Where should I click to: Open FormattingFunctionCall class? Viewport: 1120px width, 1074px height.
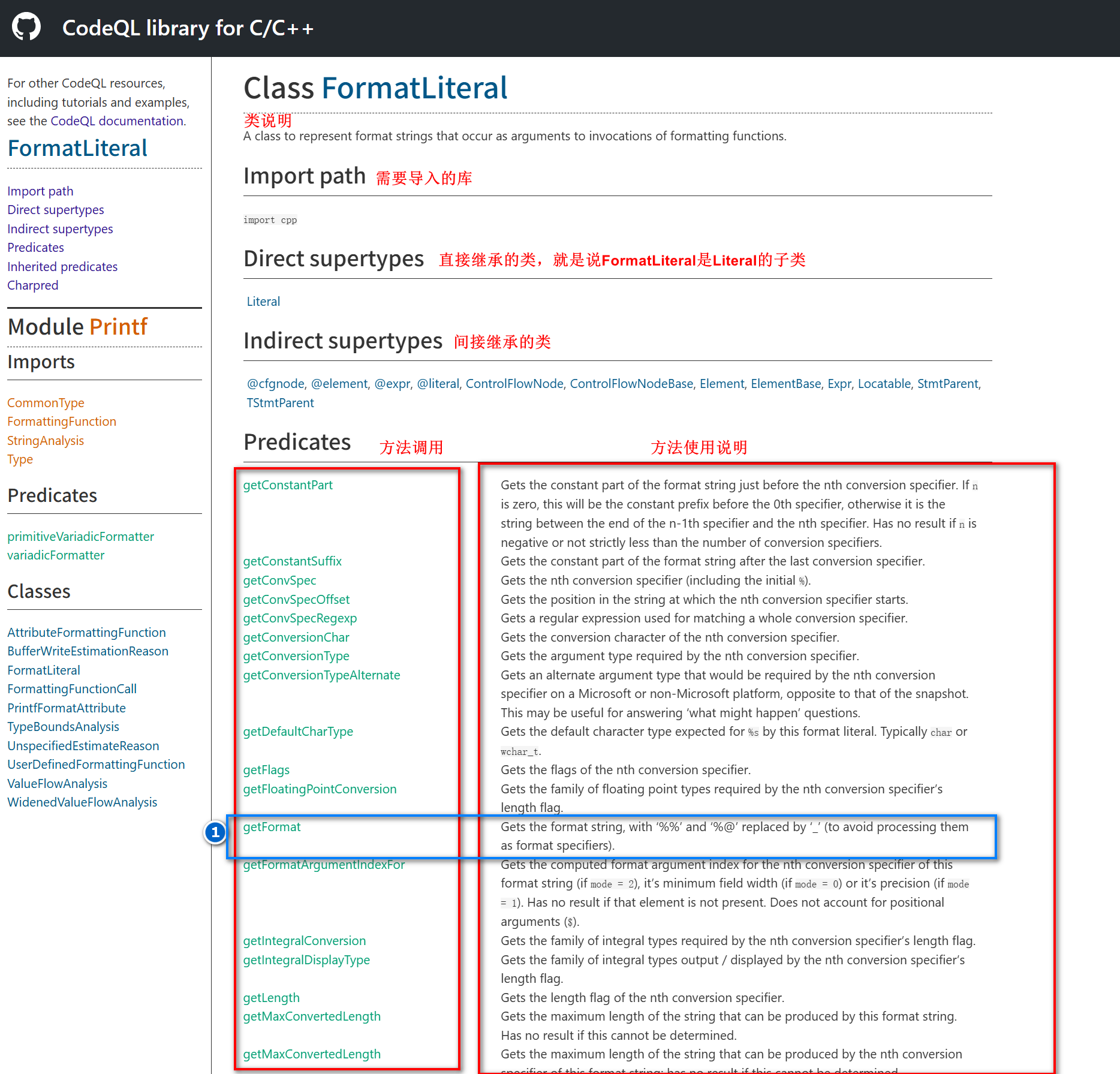tap(72, 689)
